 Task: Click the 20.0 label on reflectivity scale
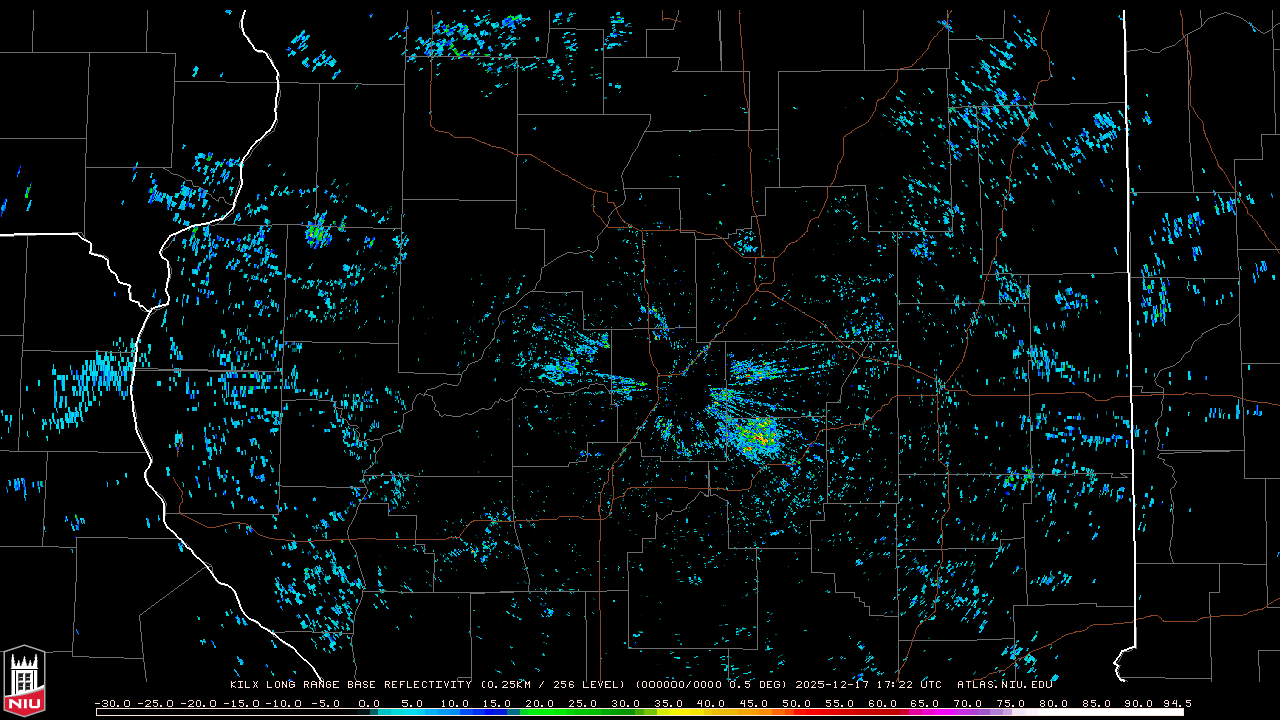pos(540,704)
